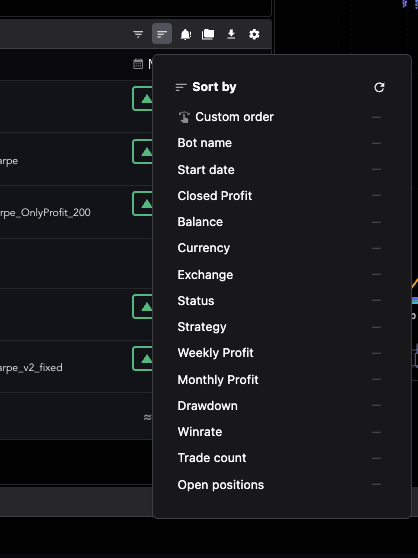Click the folders icon in toolbar

(x=208, y=34)
